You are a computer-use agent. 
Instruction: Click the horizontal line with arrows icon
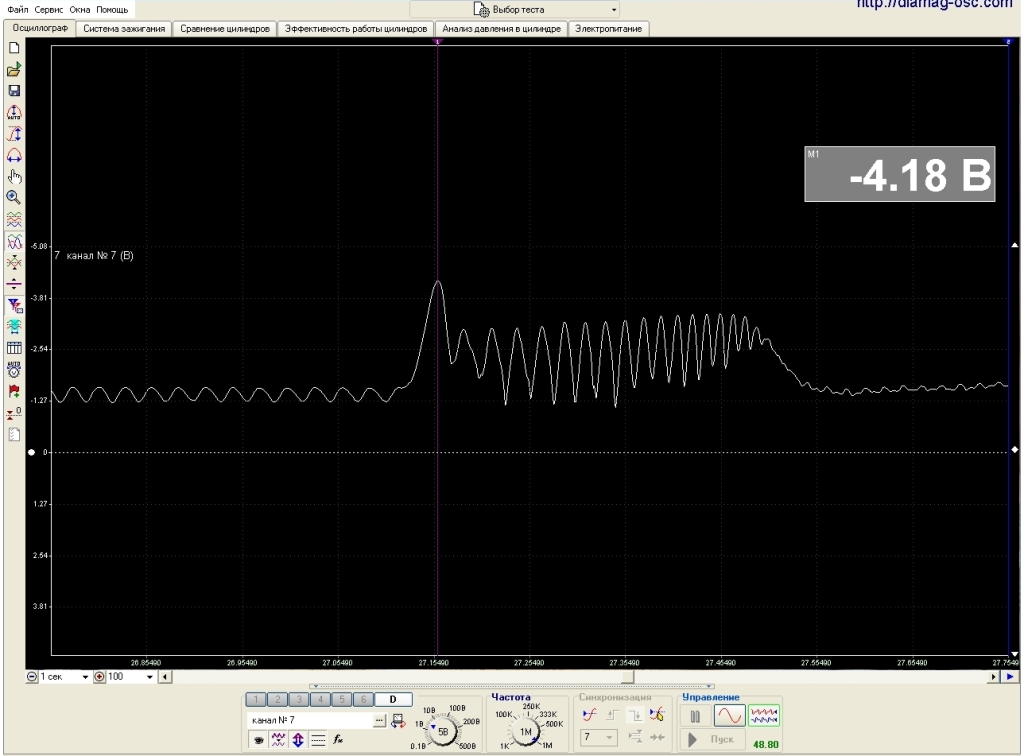tap(14, 284)
